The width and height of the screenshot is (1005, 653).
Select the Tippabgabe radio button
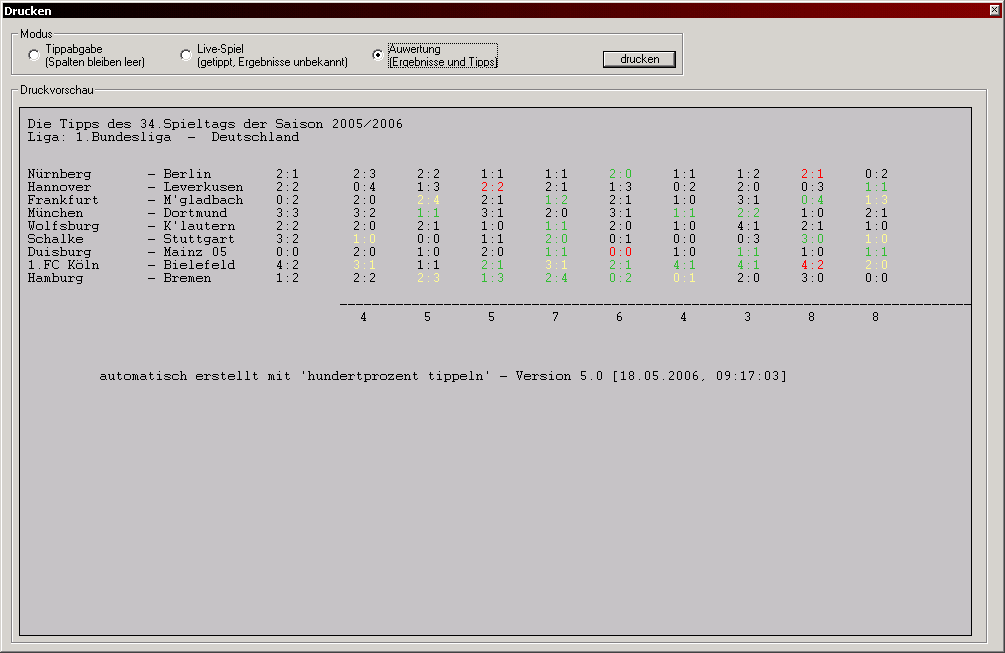pos(34,55)
